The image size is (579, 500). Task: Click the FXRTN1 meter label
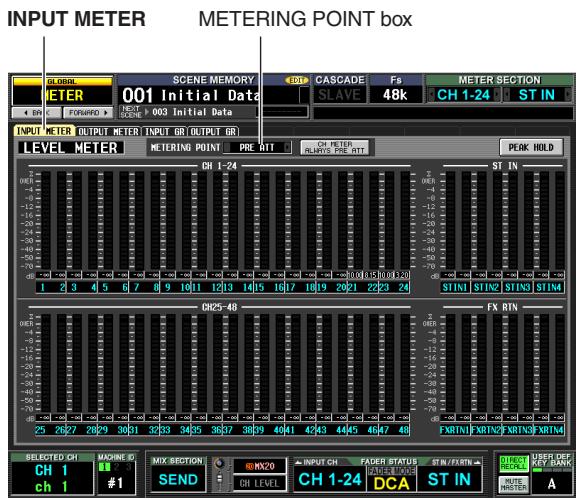pos(455,430)
